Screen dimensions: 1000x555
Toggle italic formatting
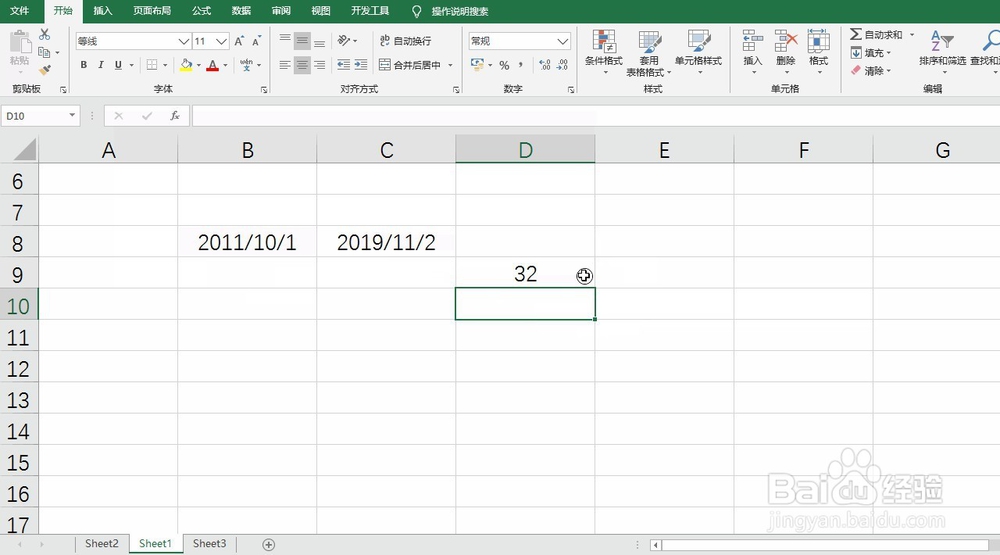[101, 65]
